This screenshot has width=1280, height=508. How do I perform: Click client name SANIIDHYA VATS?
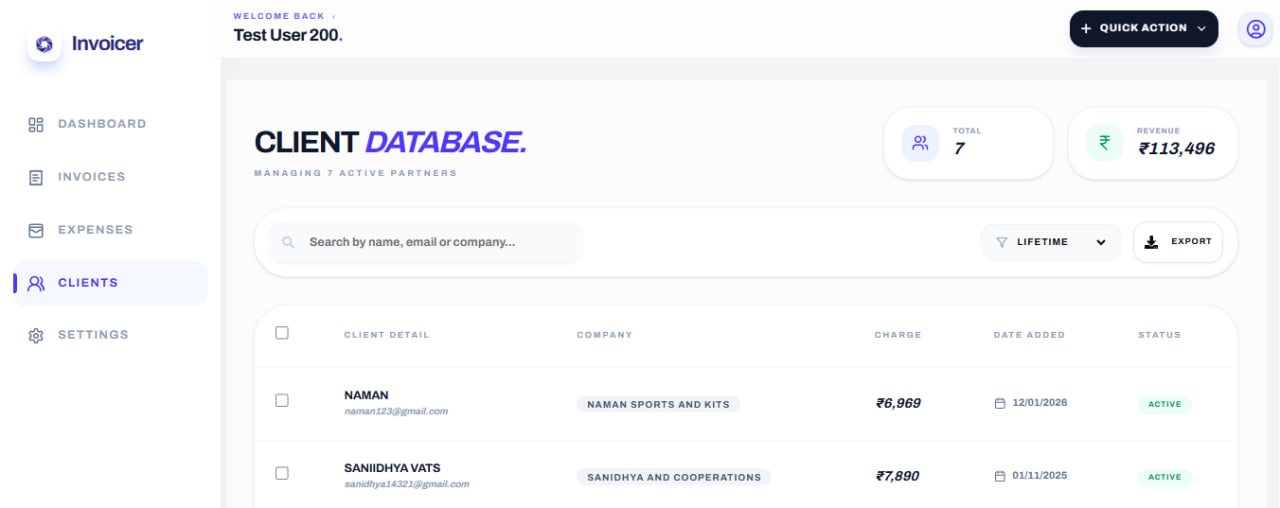[392, 468]
